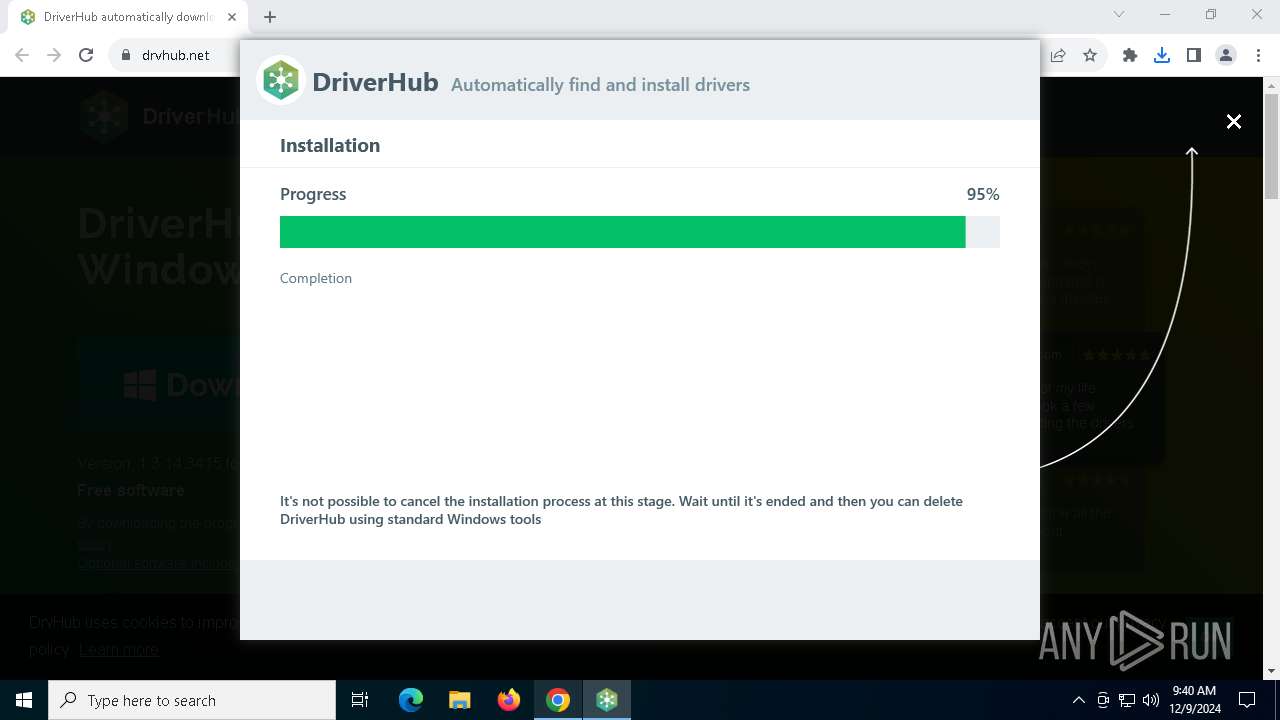Toggle the Chrome side panel

coord(1194,55)
